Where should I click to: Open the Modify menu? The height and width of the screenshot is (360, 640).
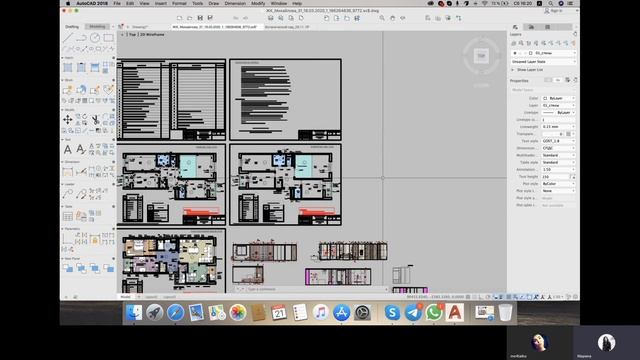point(258,3)
